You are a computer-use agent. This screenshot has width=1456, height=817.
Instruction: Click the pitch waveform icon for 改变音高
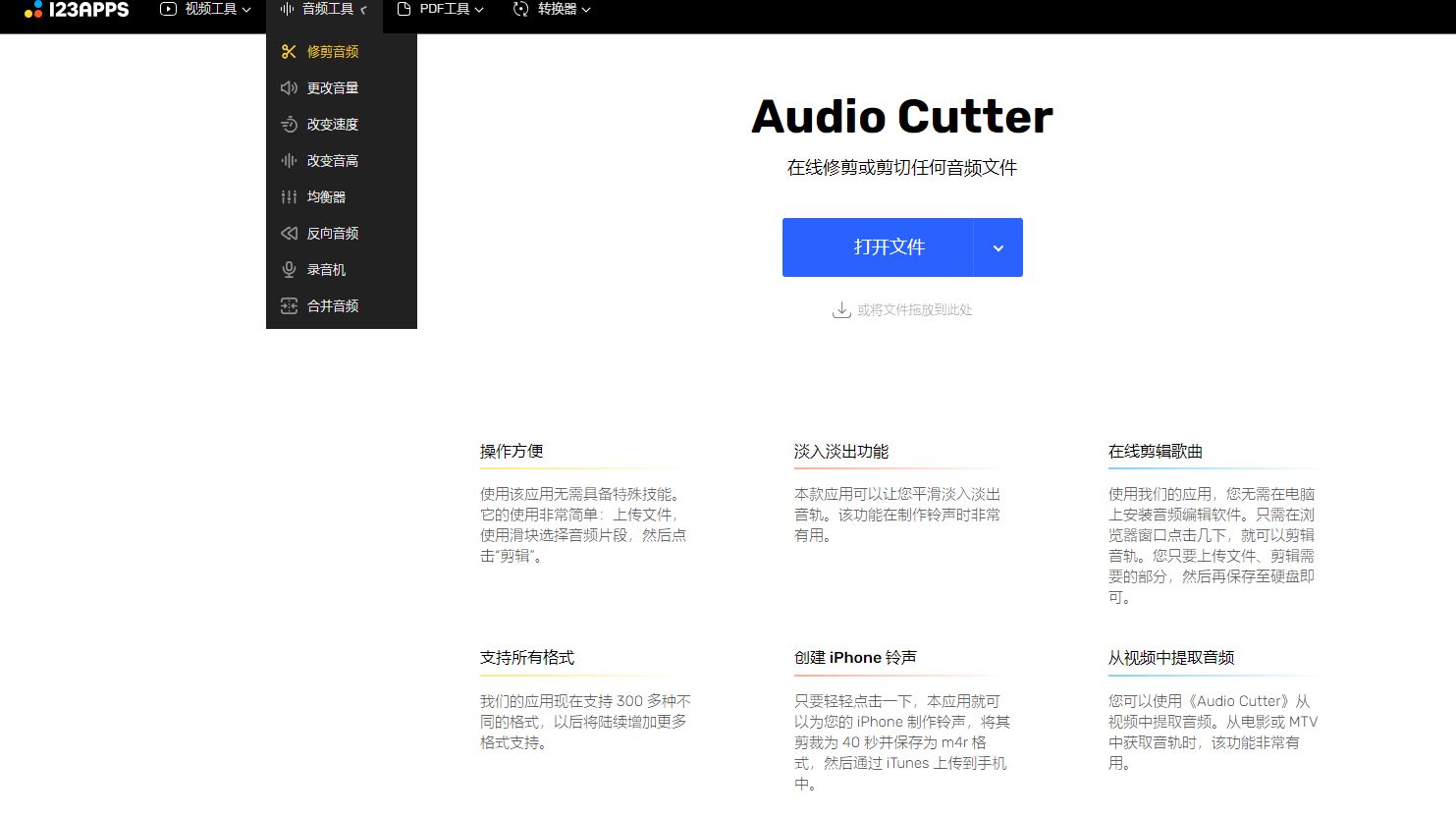(289, 161)
